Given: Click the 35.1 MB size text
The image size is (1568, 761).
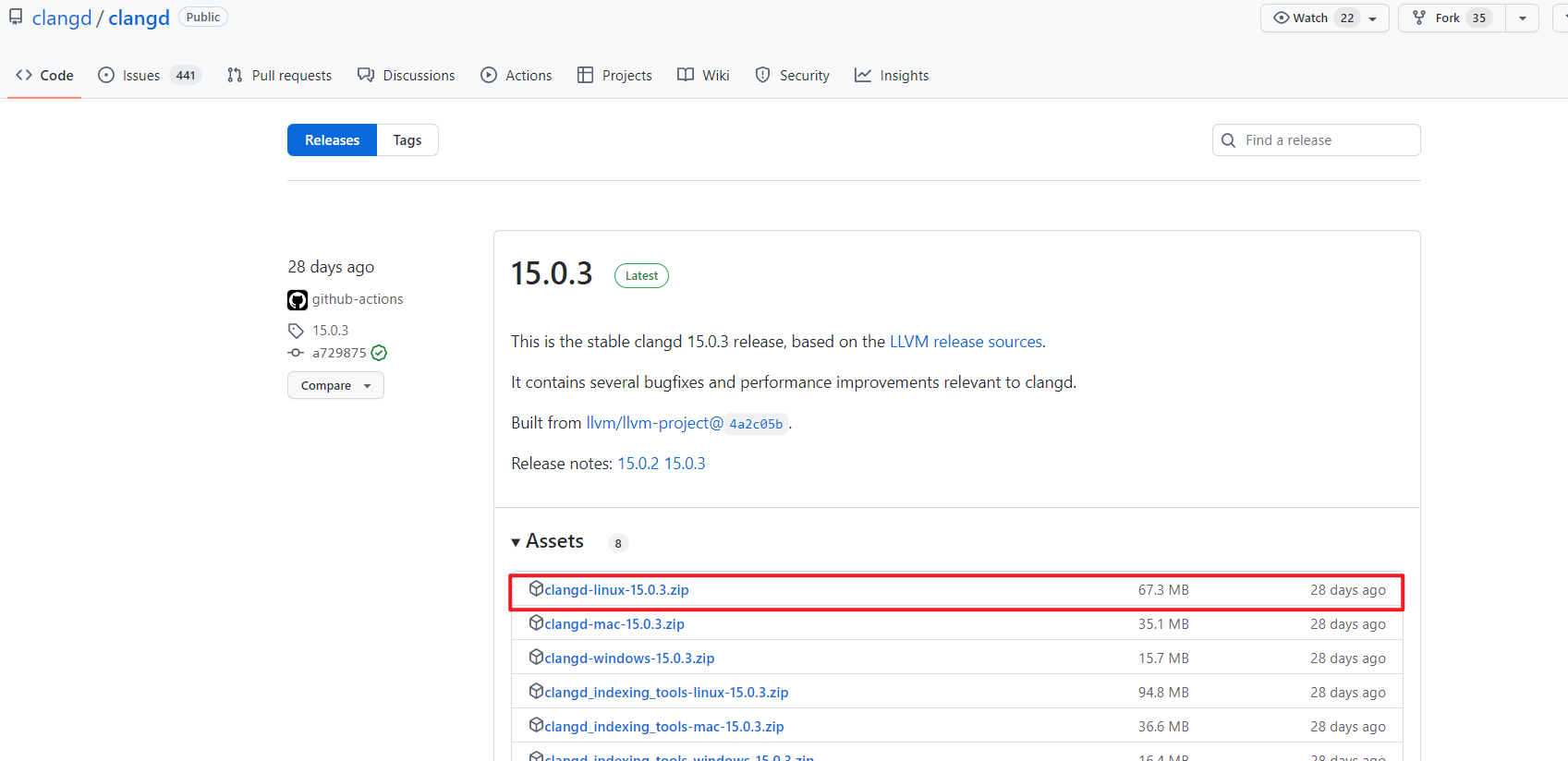Looking at the screenshot, I should pos(1163,624).
